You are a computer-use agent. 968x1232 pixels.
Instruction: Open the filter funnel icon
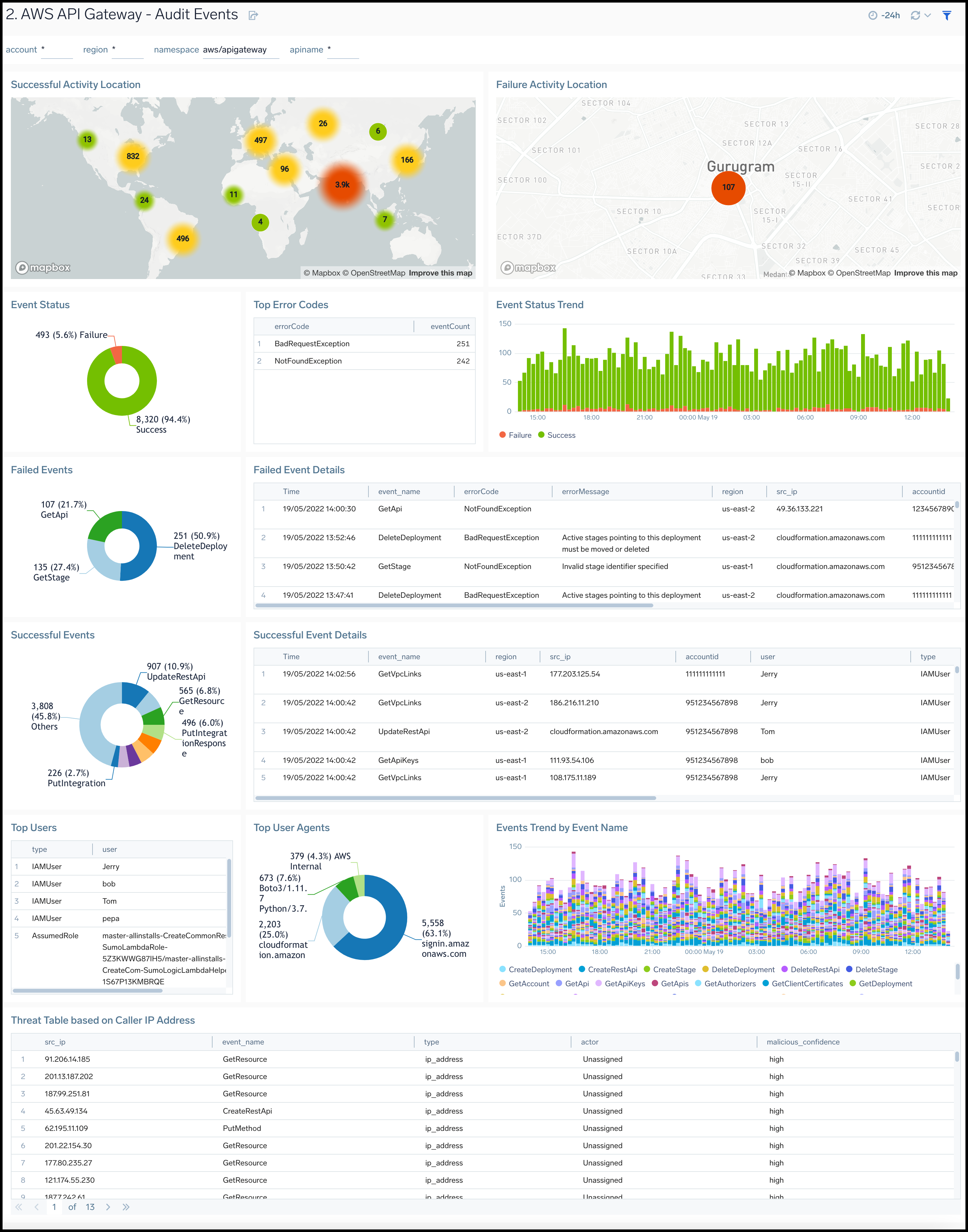[947, 15]
